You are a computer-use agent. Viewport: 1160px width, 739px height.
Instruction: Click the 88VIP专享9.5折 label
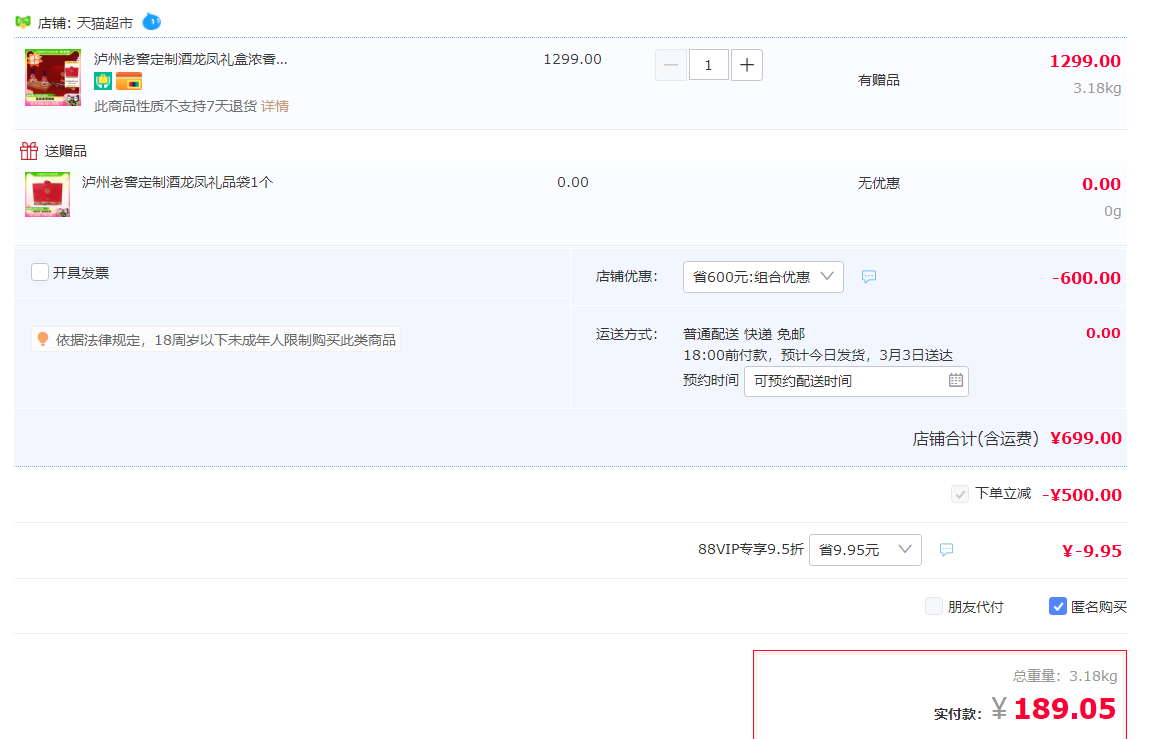pyautogui.click(x=750, y=550)
